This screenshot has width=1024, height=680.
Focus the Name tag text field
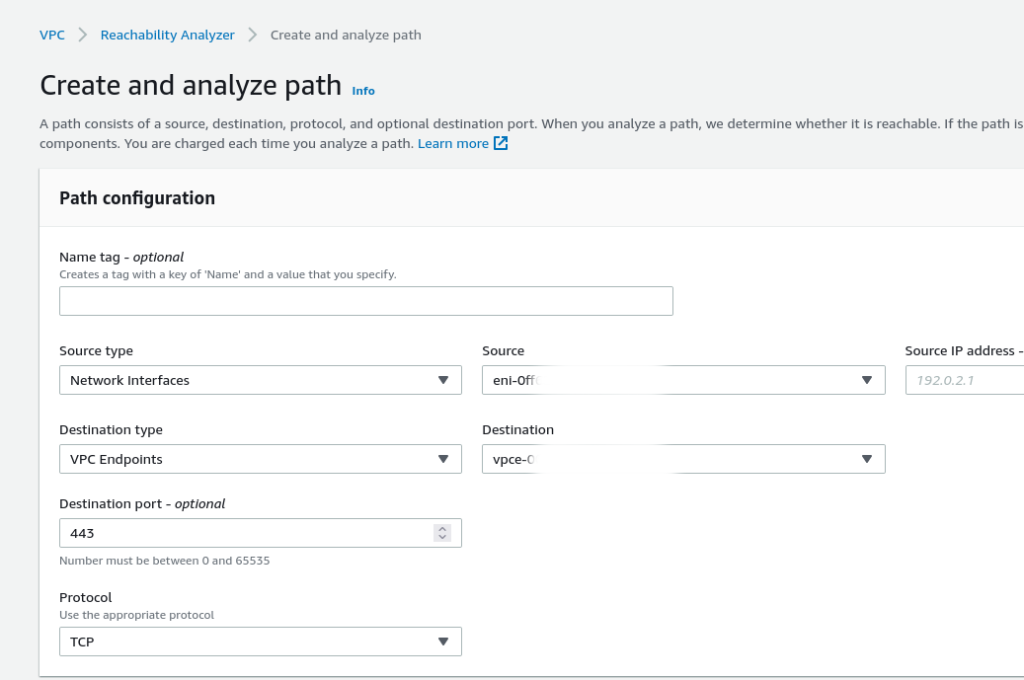click(366, 301)
